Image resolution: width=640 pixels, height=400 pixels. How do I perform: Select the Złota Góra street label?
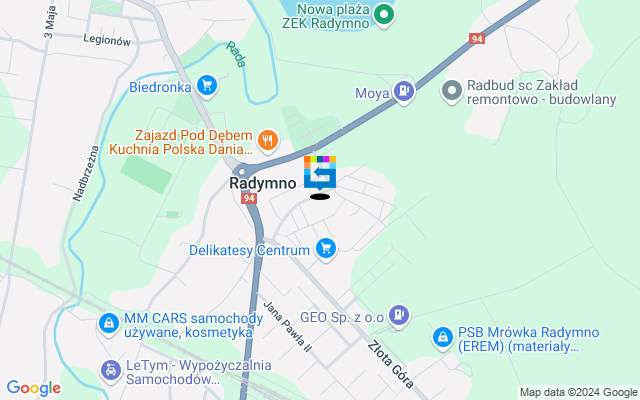click(391, 364)
